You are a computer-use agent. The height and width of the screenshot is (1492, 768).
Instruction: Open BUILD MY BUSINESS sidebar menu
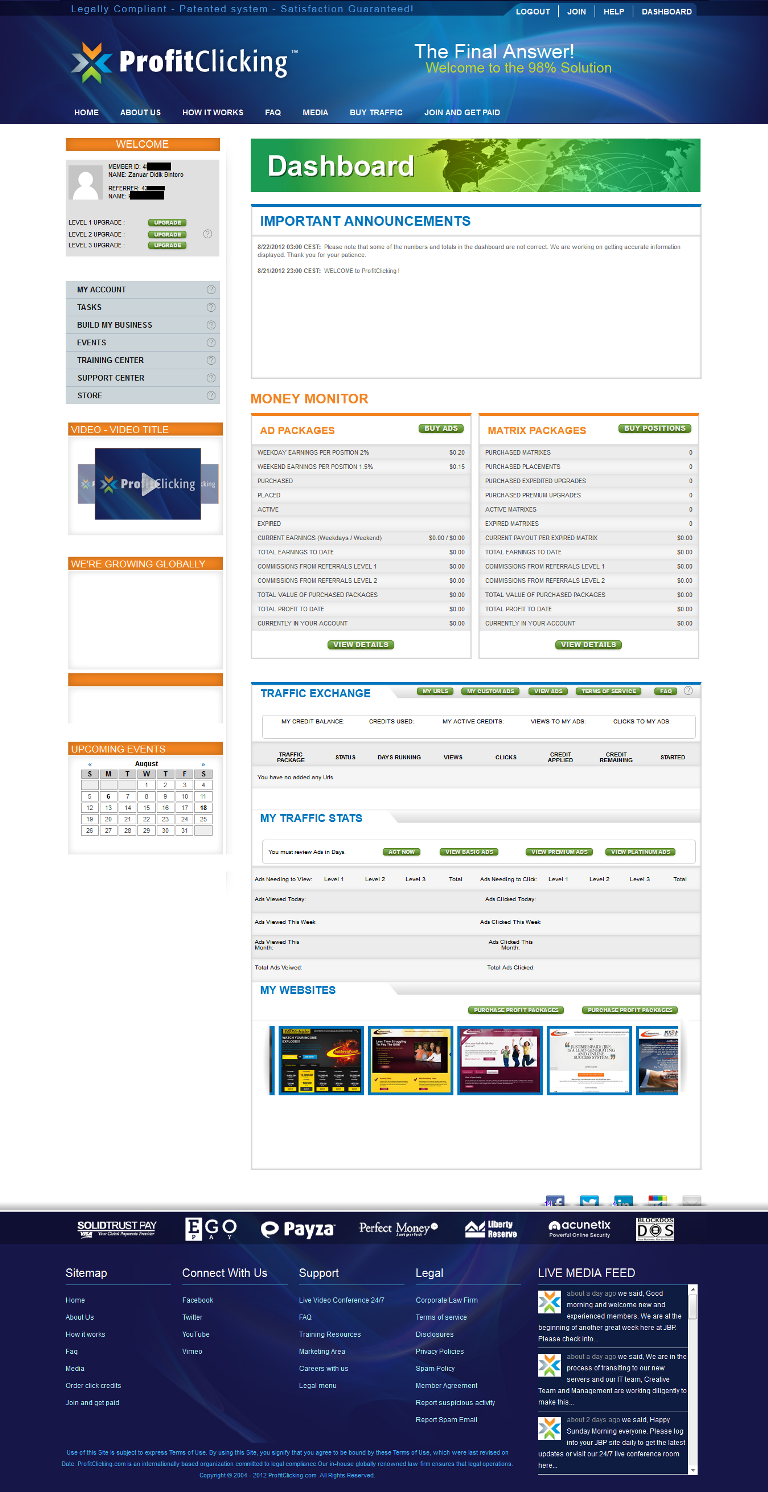pos(143,325)
